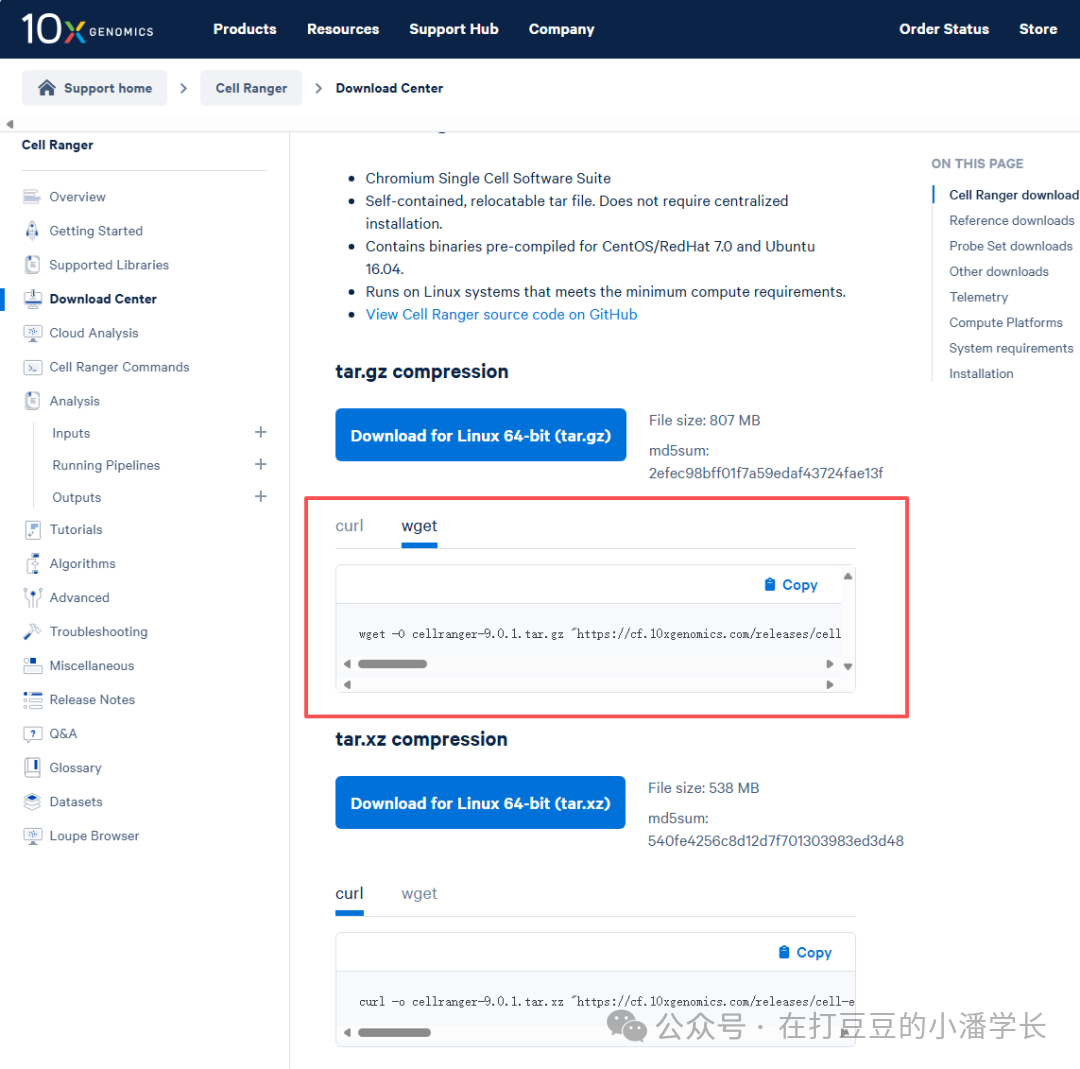1080x1069 pixels.
Task: Expand the Outputs section with plus
Action: coord(260,497)
